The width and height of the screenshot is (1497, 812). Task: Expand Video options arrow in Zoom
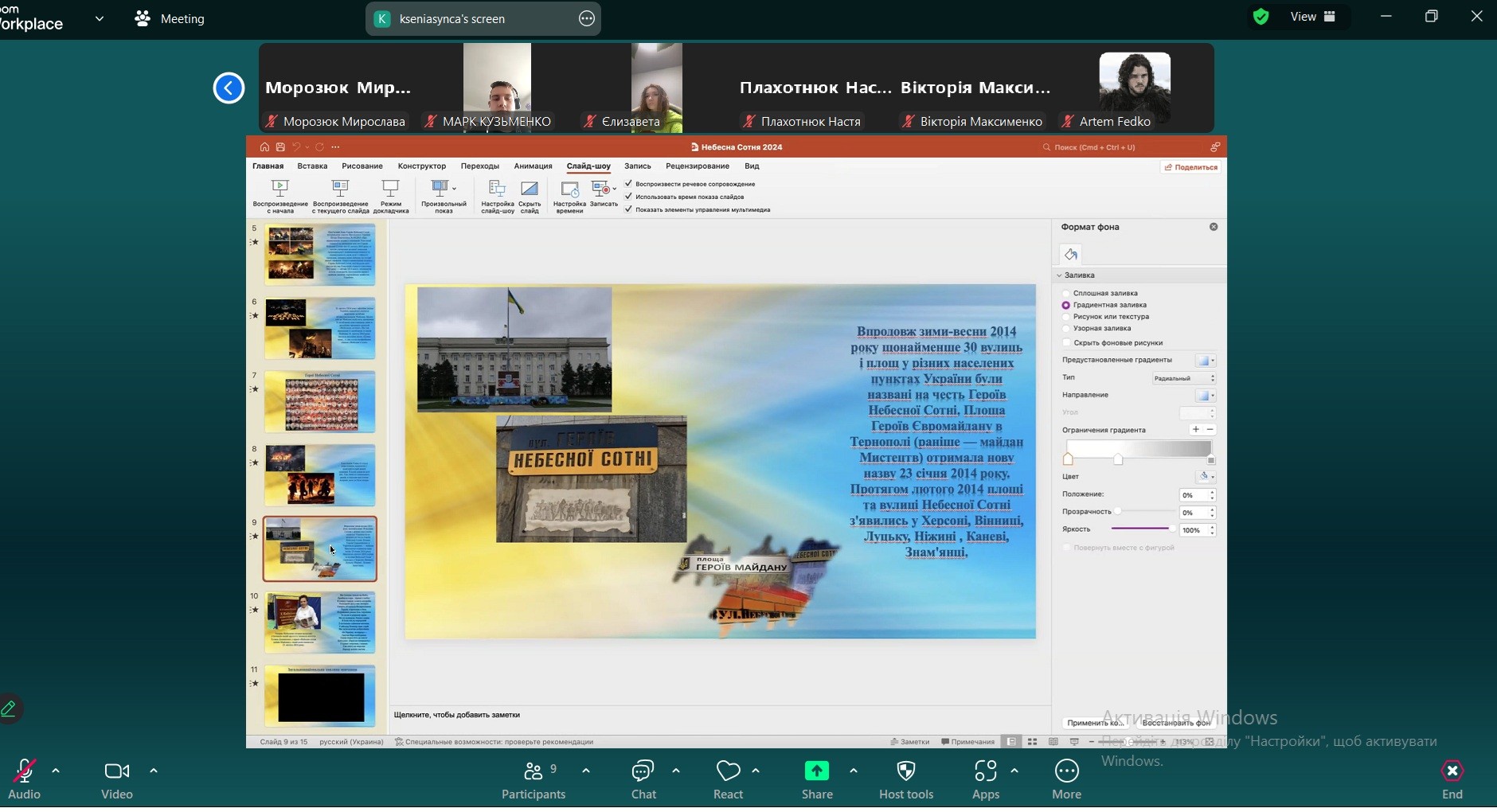[154, 771]
